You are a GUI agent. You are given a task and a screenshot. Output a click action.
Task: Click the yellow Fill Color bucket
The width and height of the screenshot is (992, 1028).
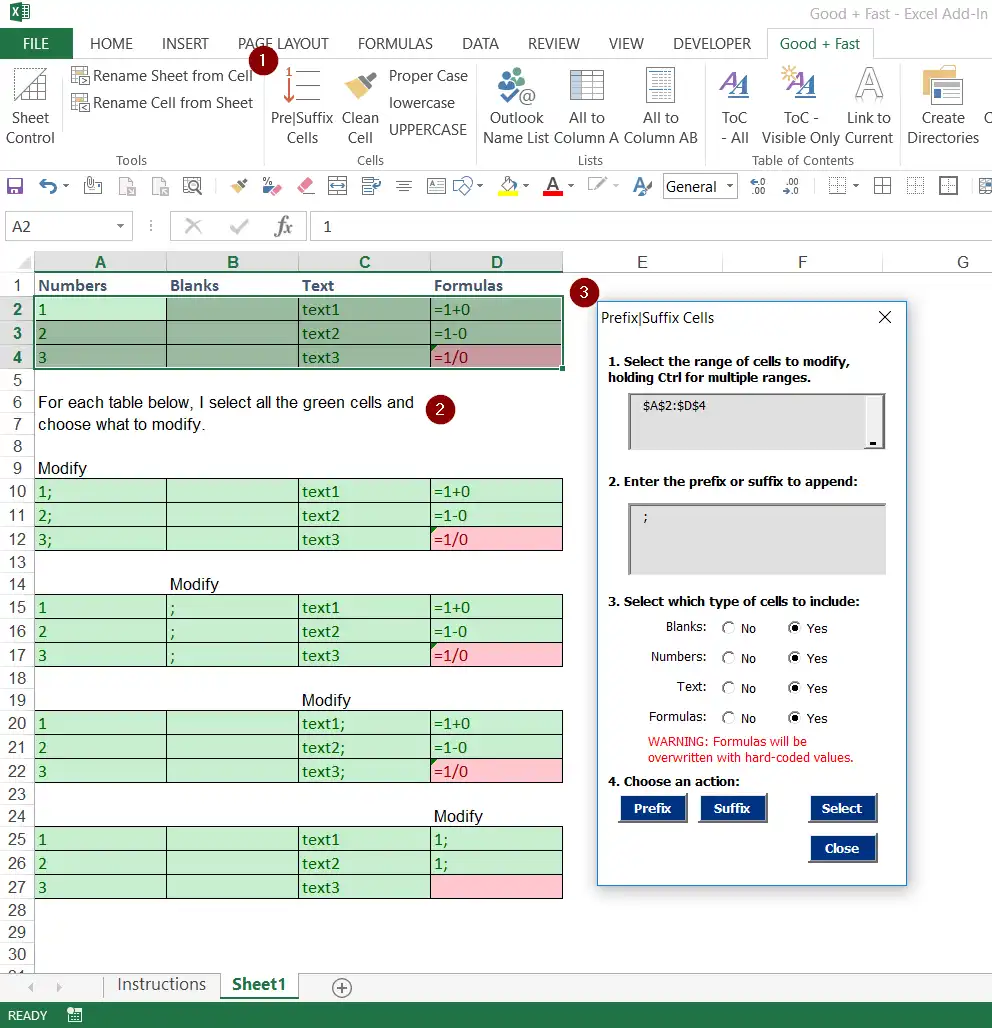(x=508, y=186)
